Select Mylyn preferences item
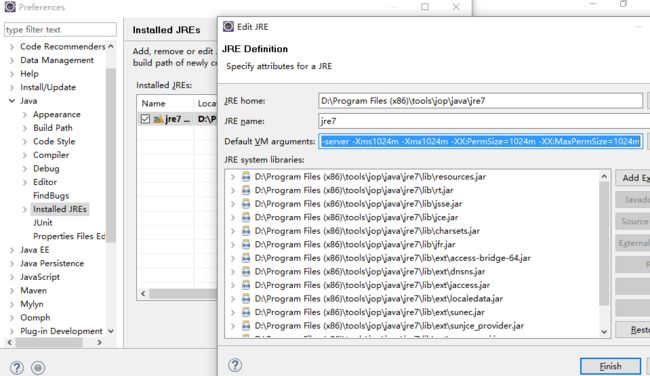Image resolution: width=650 pixels, height=376 pixels. pyautogui.click(x=32, y=304)
